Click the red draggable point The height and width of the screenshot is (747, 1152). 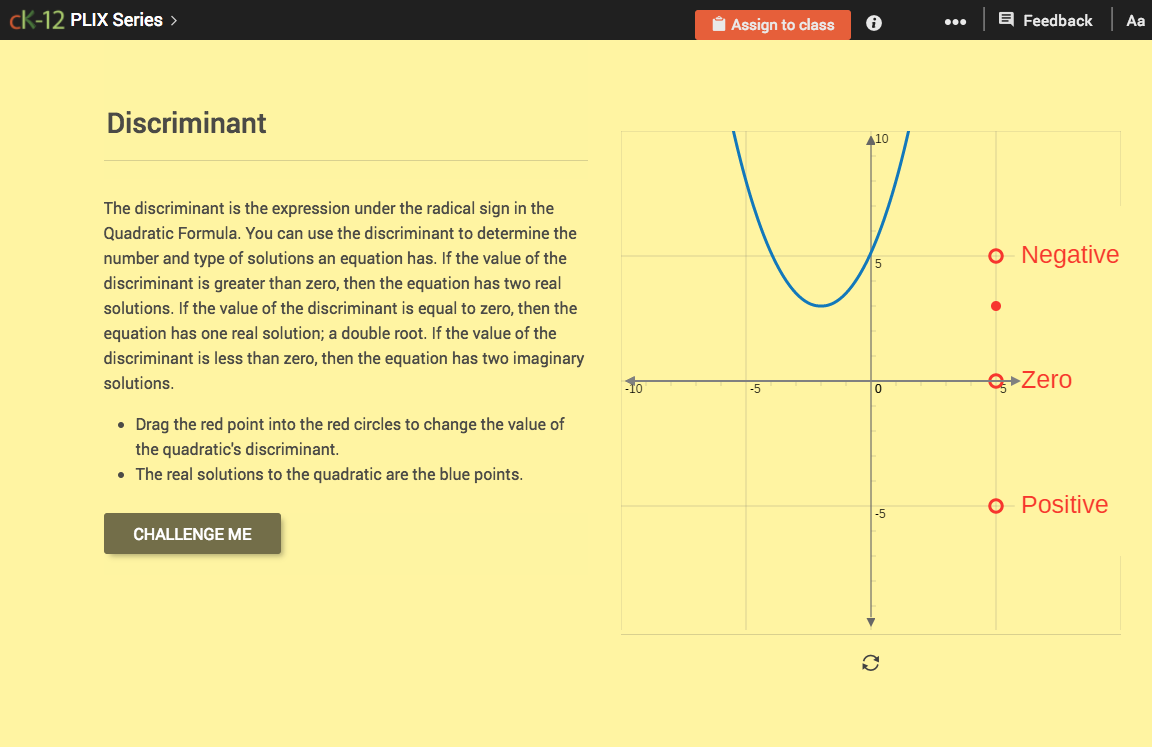point(996,306)
